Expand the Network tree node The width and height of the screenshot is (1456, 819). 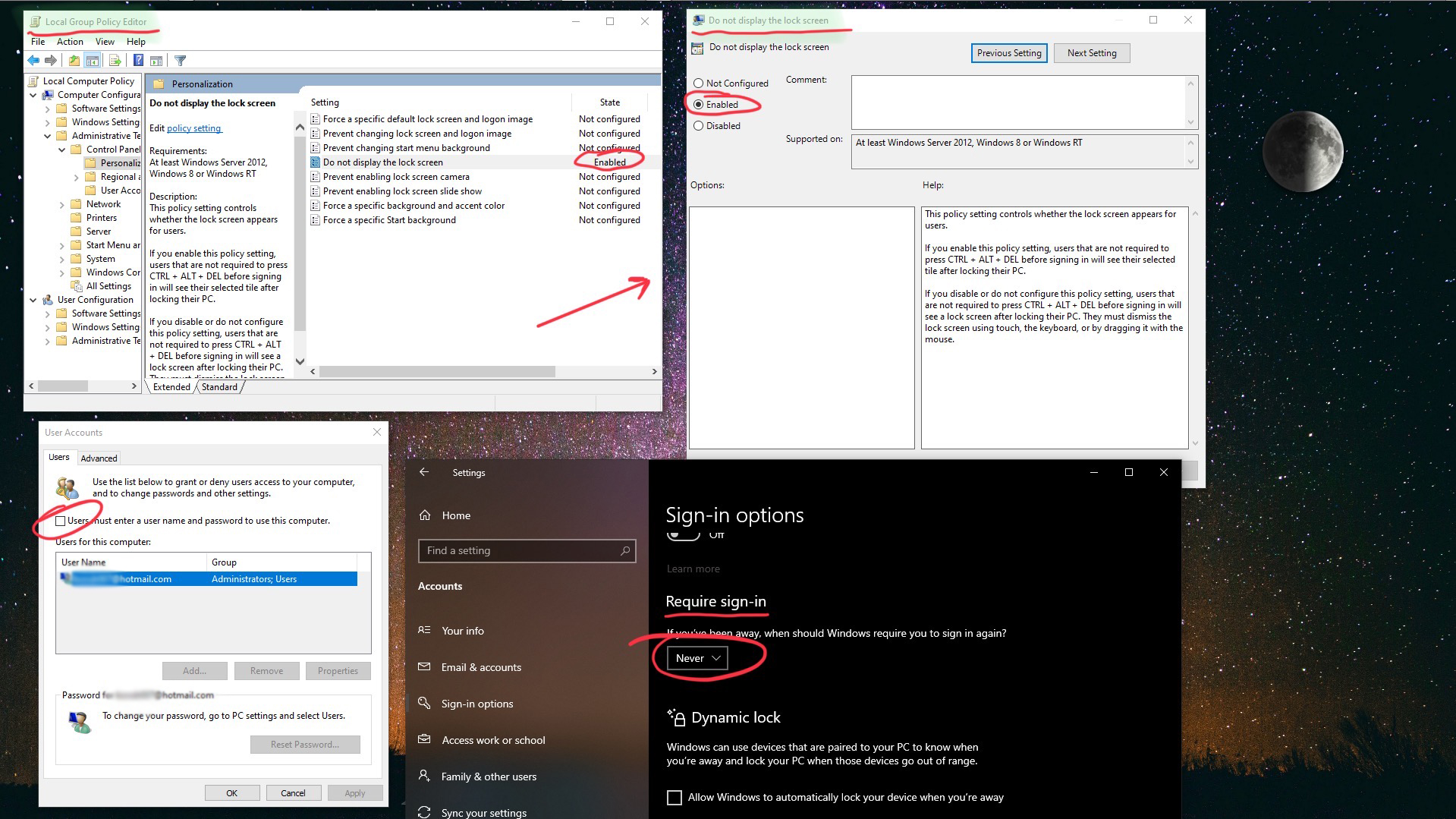[64, 203]
